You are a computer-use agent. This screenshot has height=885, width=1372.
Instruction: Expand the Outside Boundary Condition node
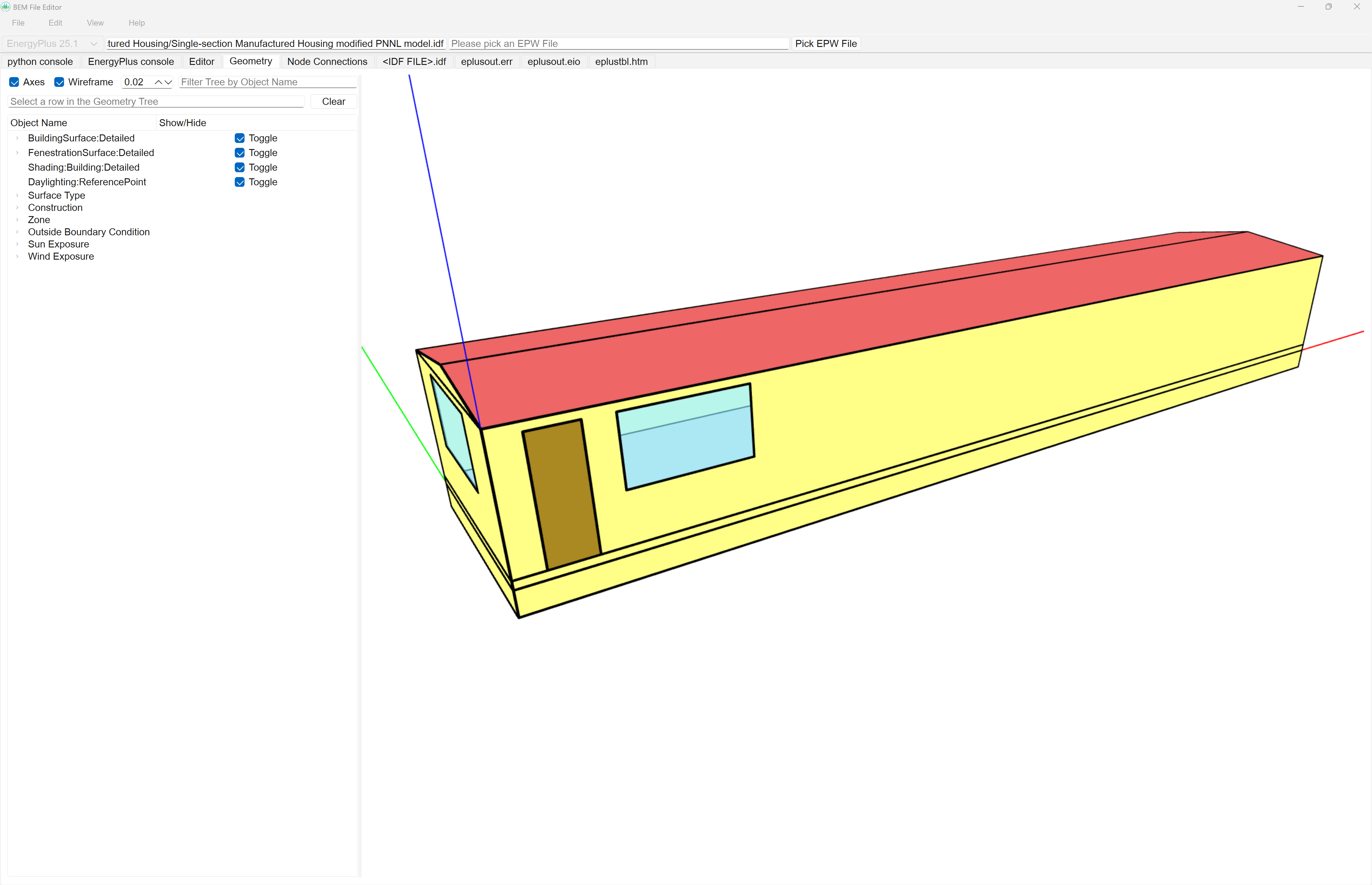[17, 232]
